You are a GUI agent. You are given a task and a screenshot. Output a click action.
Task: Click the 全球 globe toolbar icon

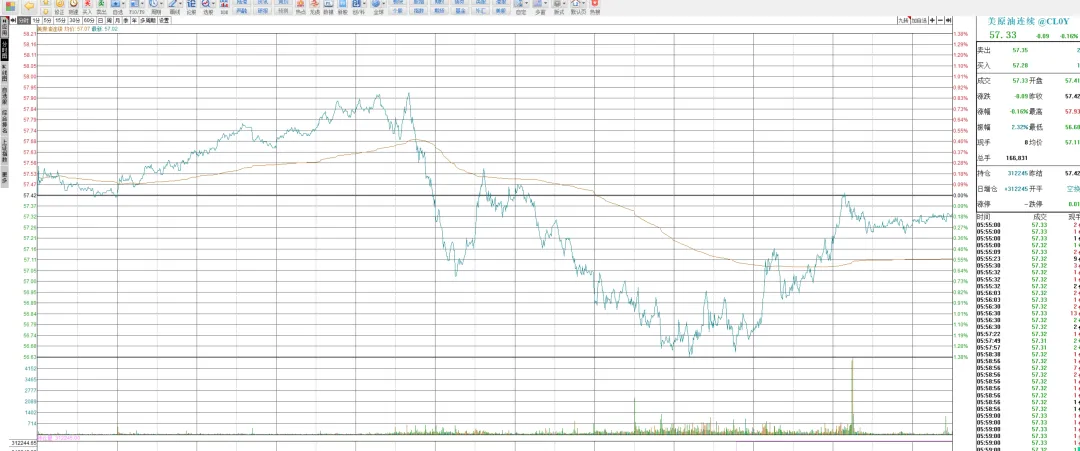(x=377, y=8)
